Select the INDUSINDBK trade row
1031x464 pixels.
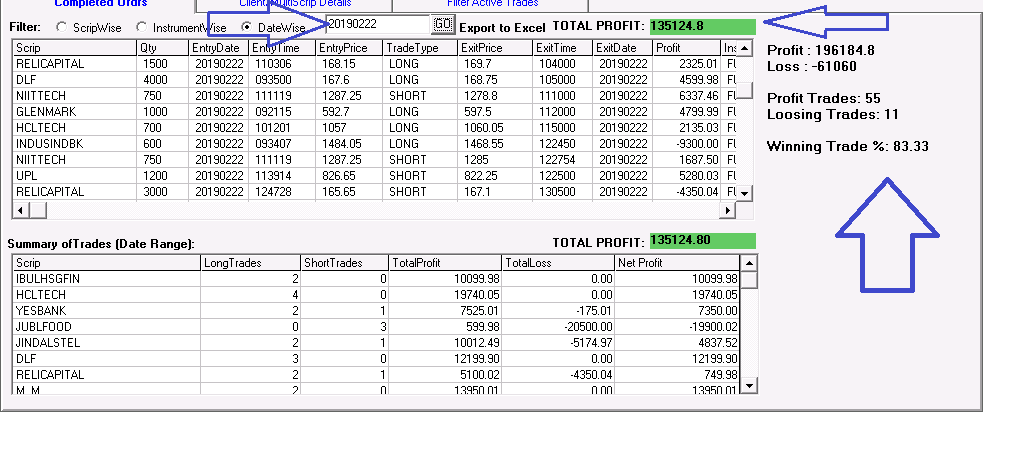[373, 143]
